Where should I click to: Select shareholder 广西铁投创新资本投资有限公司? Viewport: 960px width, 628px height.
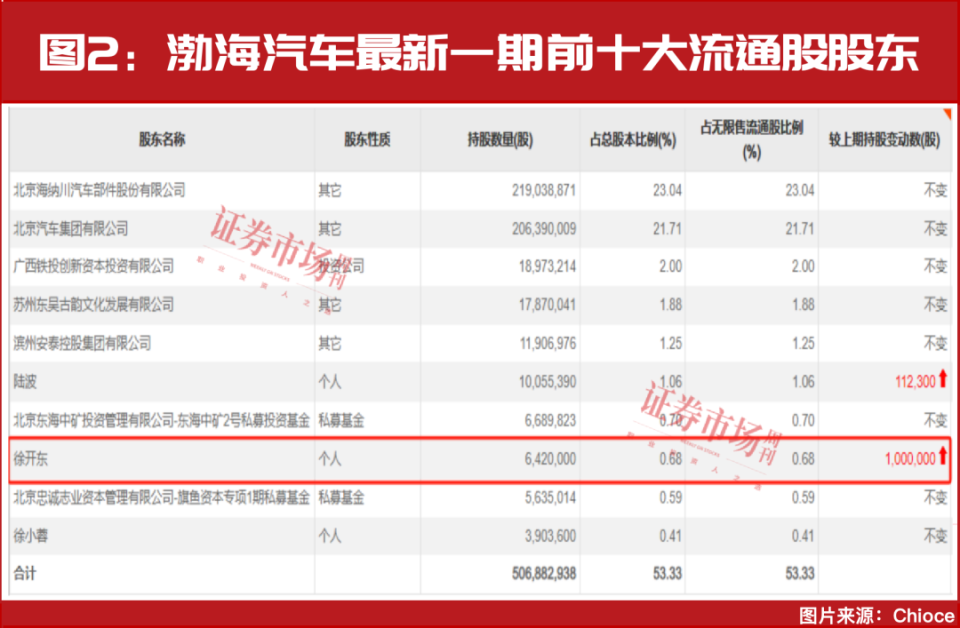pyautogui.click(x=94, y=266)
